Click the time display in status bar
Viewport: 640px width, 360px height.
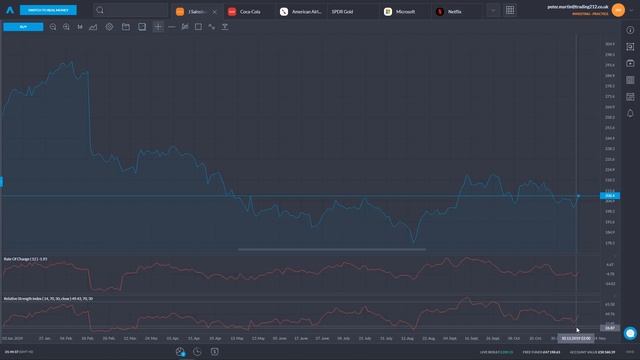[x=19, y=352]
